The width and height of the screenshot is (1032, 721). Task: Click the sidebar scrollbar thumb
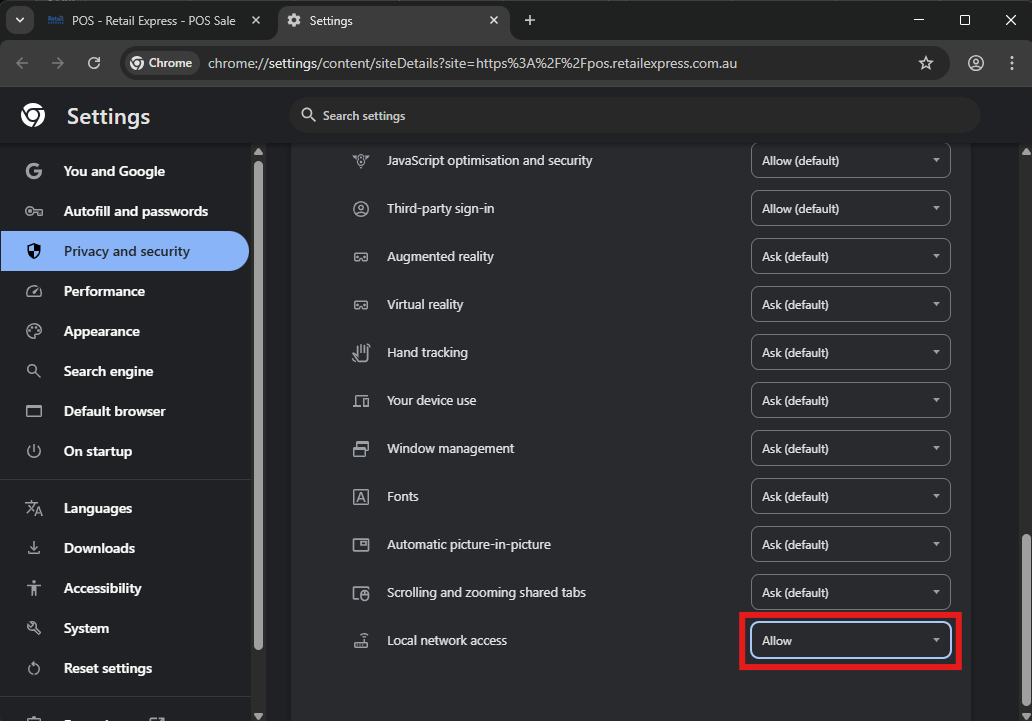point(258,405)
